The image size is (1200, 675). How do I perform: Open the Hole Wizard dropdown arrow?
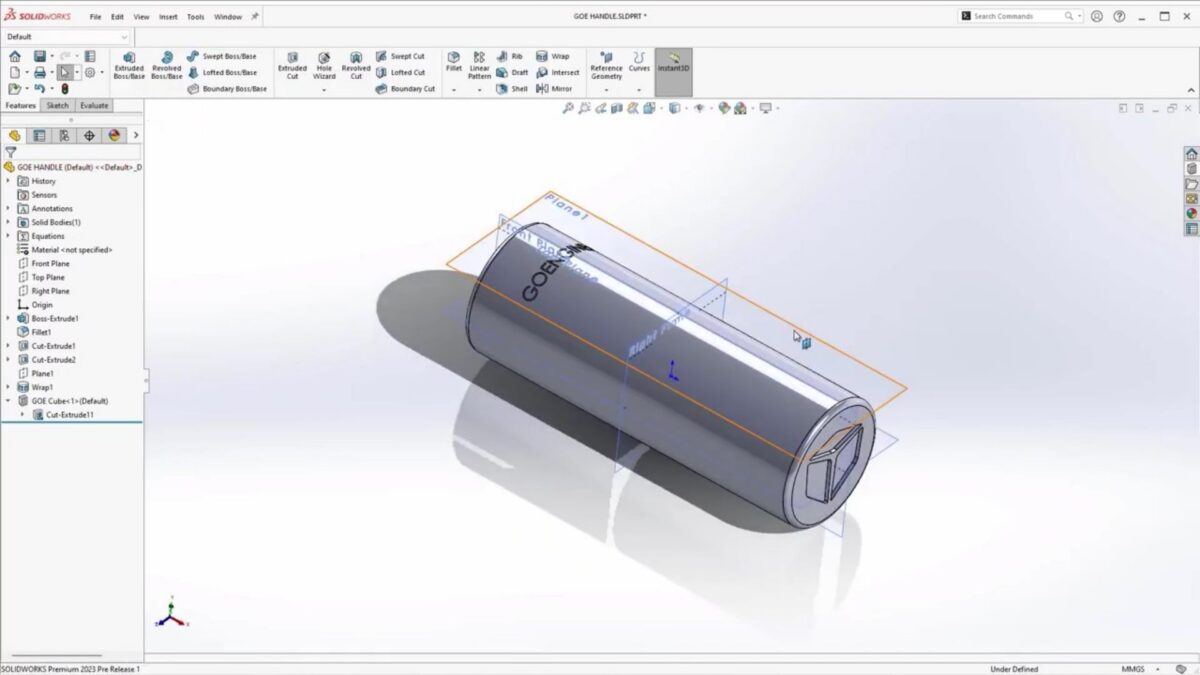tap(324, 91)
